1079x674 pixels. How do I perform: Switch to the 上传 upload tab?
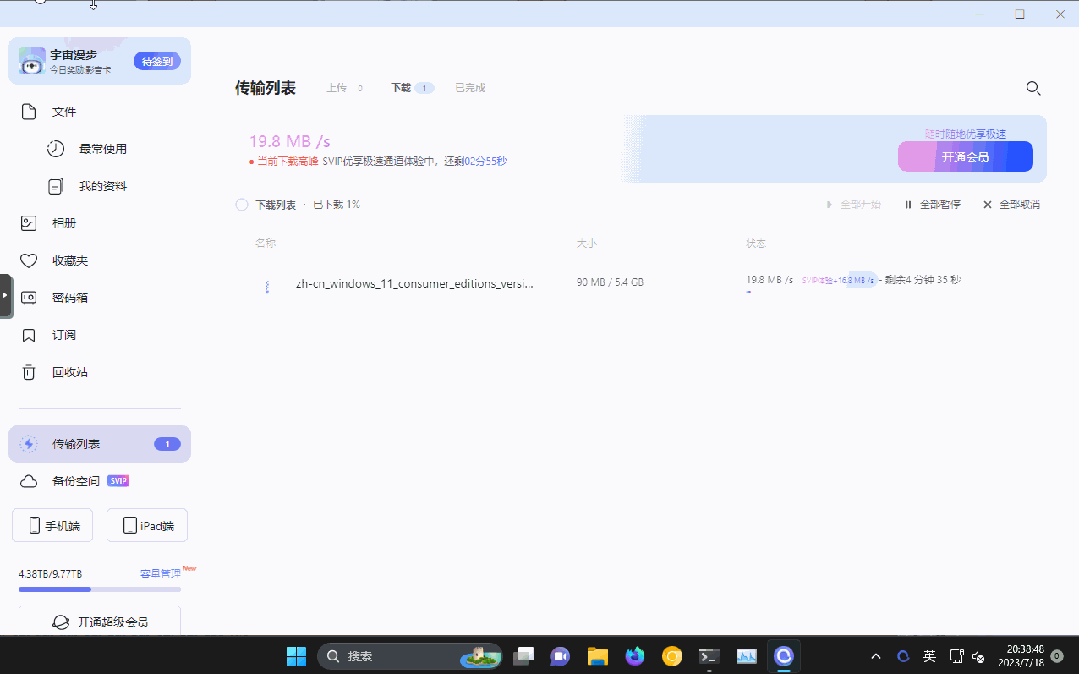point(336,87)
